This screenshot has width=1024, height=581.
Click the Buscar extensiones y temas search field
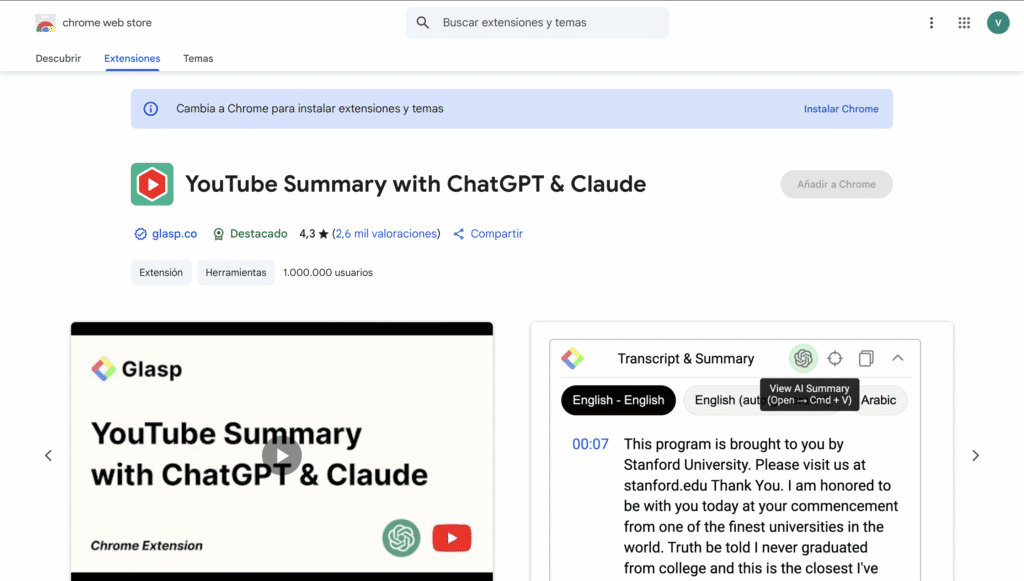coord(537,23)
